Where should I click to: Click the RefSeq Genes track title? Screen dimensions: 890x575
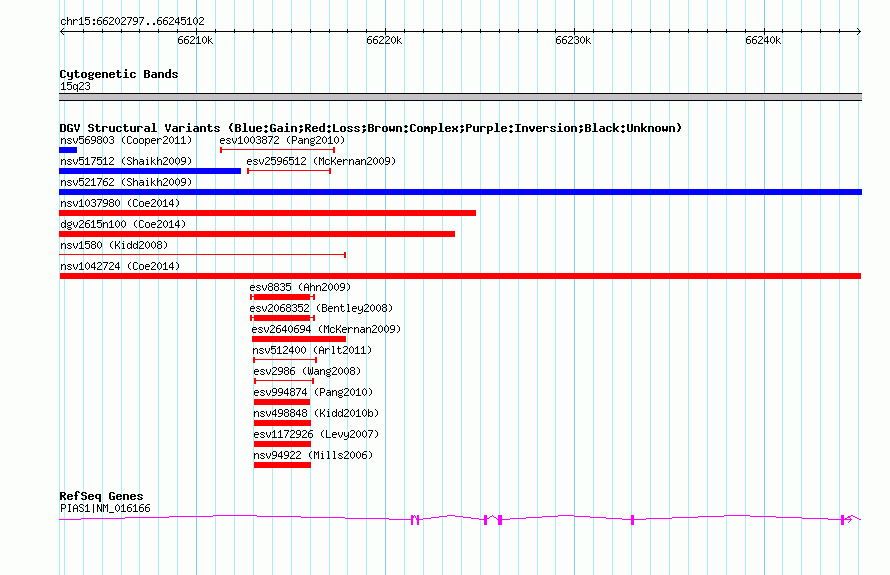[x=101, y=496]
